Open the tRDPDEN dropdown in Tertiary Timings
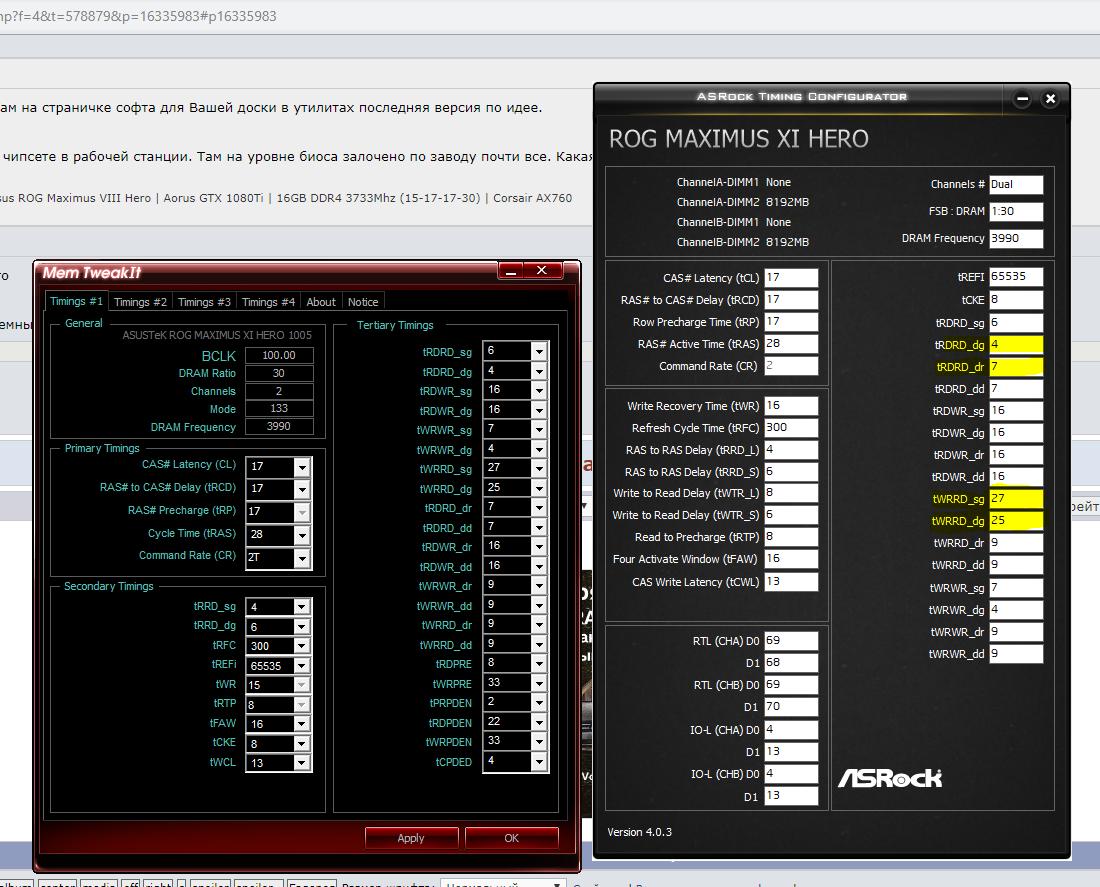 point(539,722)
